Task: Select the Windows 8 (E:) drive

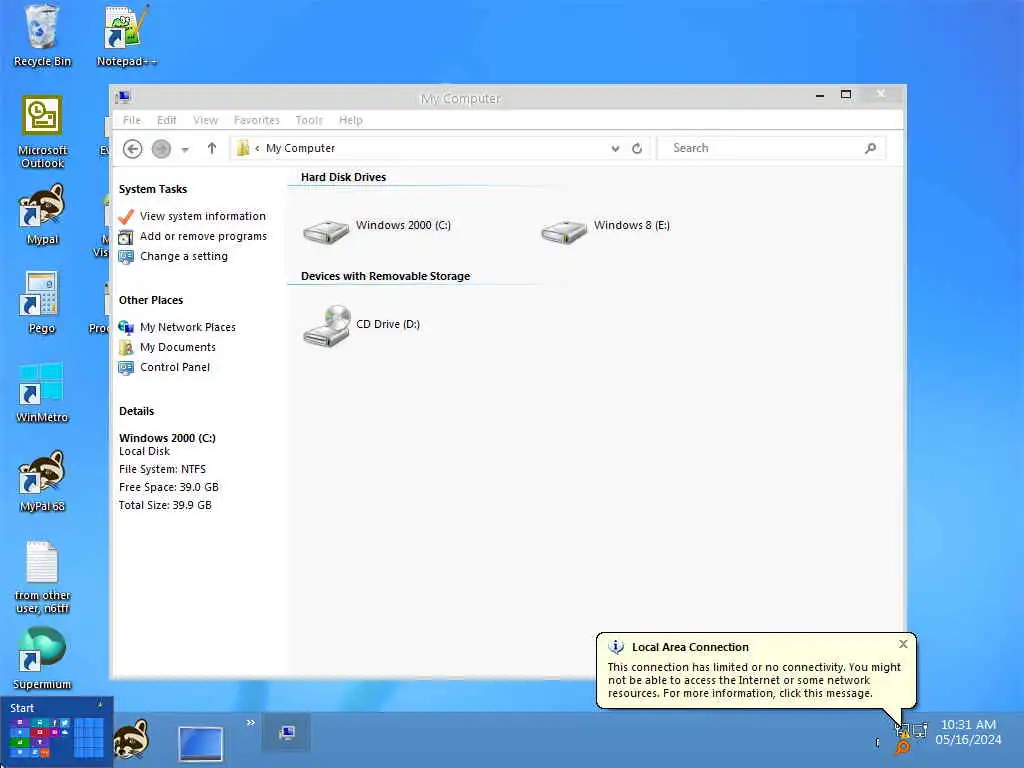Action: (x=605, y=230)
